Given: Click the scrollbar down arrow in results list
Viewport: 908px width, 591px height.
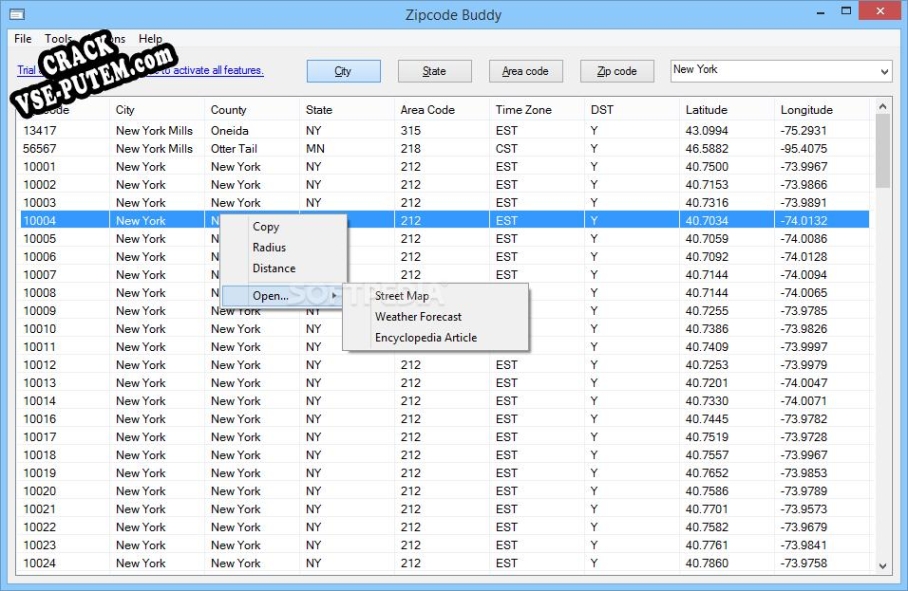Looking at the screenshot, I should [x=882, y=566].
